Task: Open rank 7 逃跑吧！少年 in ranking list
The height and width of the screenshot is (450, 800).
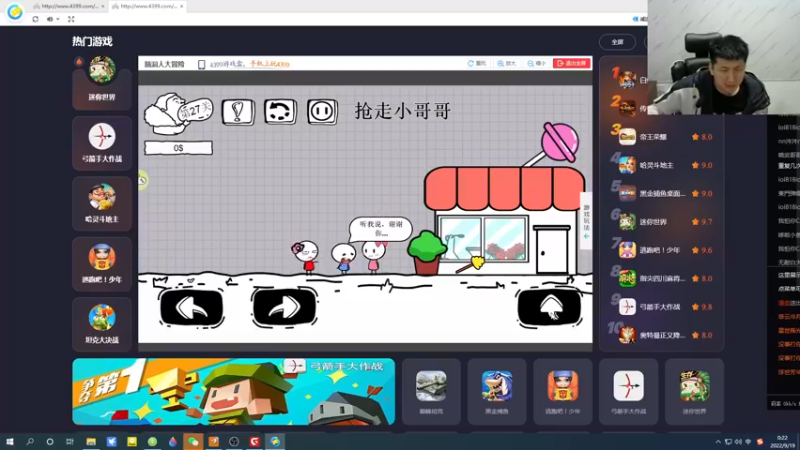Action: point(662,250)
